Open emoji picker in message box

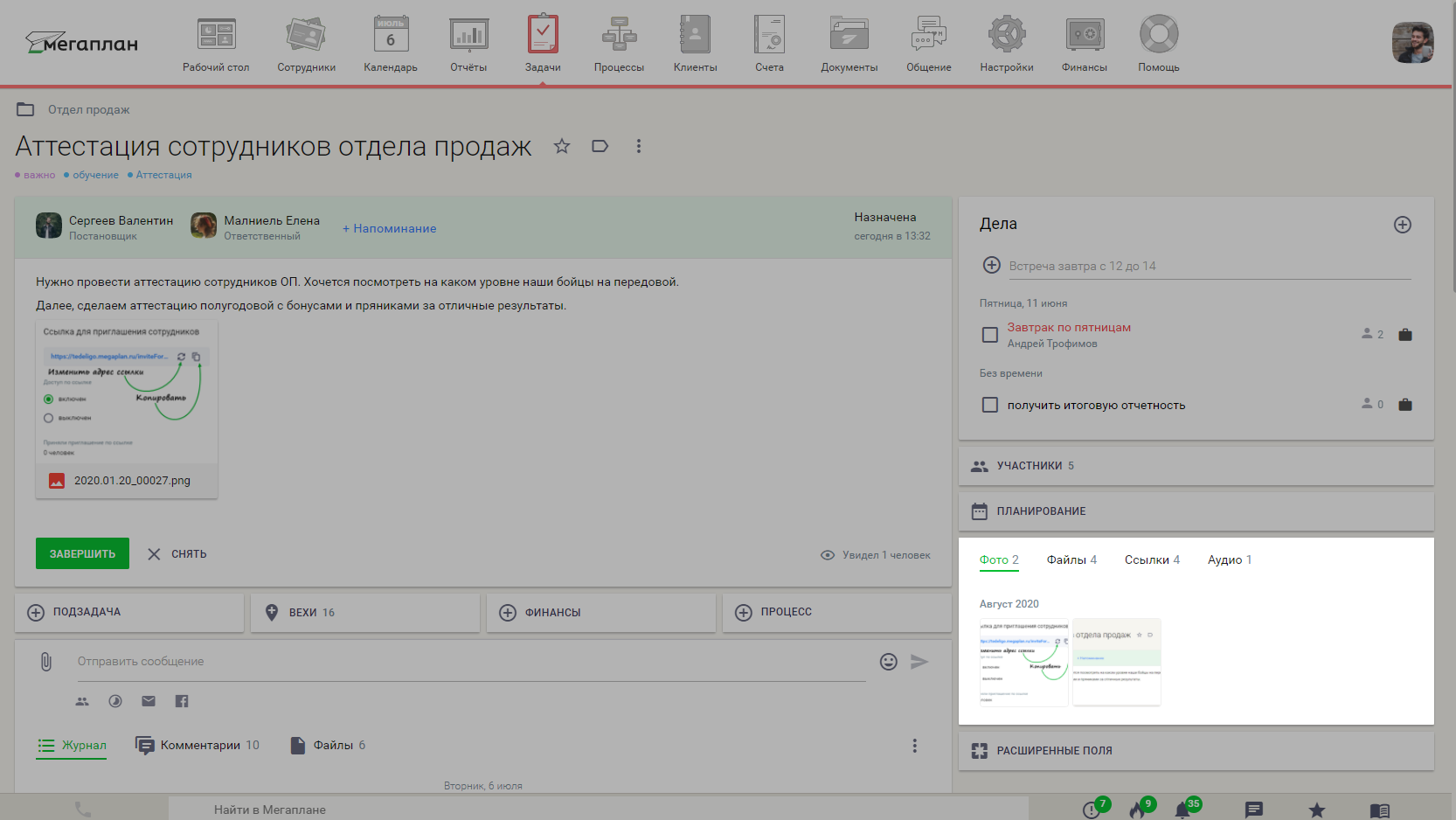tap(889, 662)
